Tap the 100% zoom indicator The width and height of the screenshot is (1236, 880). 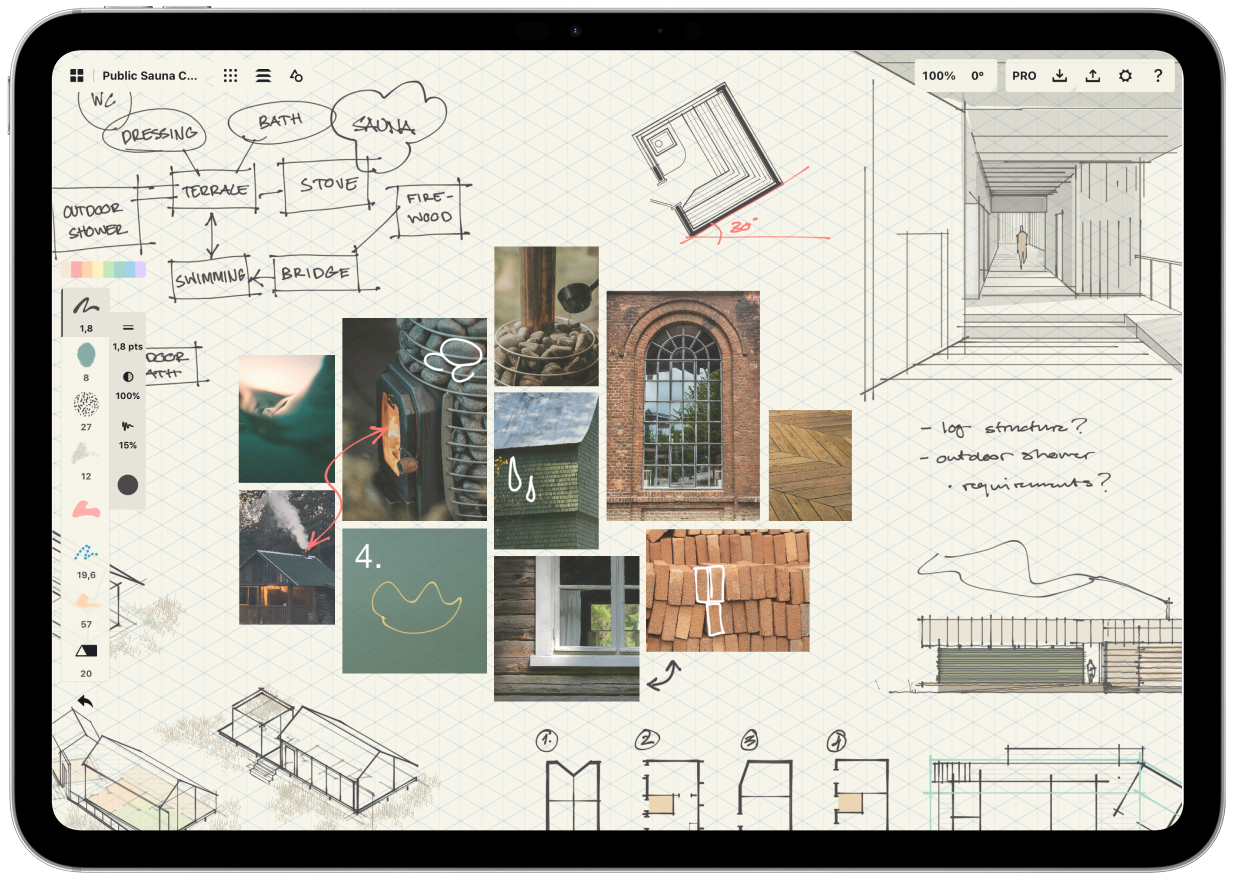click(x=939, y=76)
